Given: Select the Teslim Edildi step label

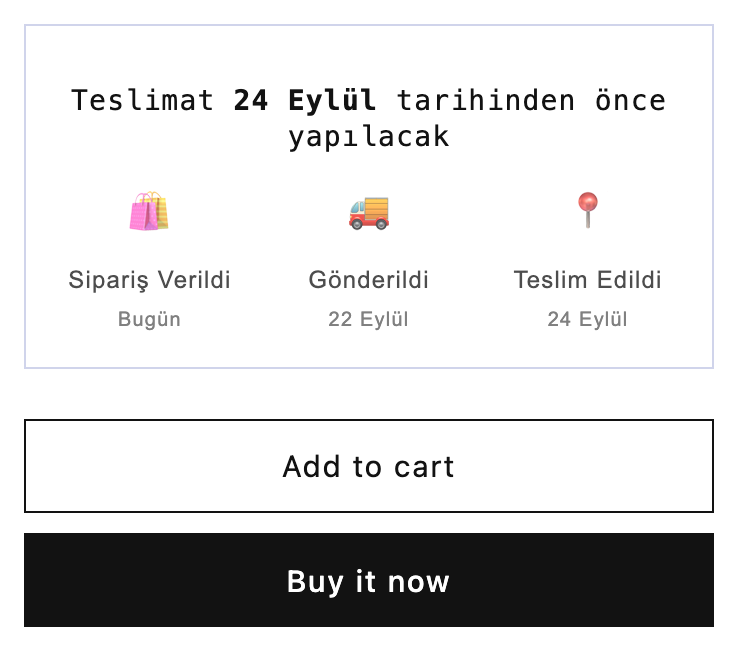Looking at the screenshot, I should (x=587, y=280).
